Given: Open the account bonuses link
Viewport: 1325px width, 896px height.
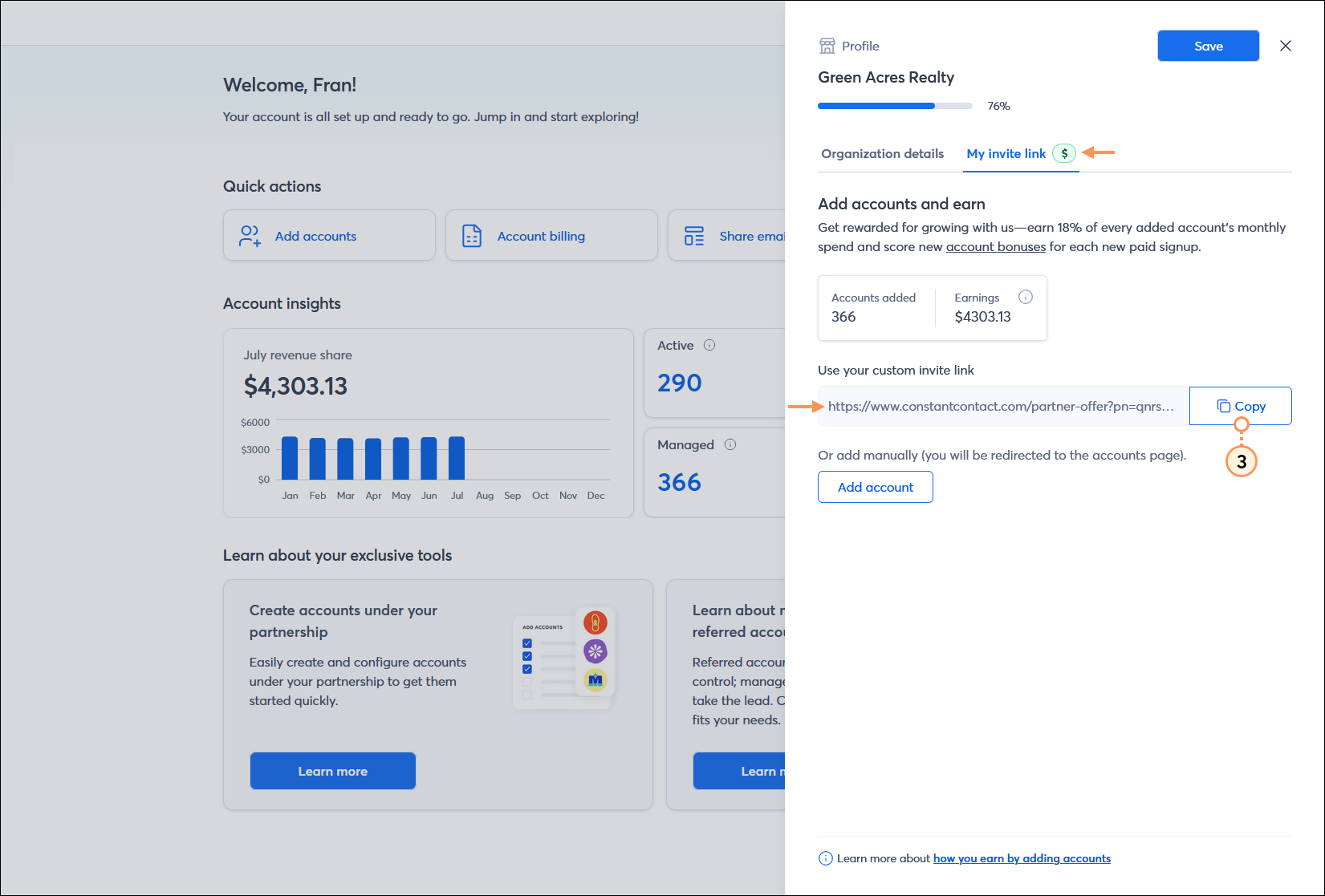Looking at the screenshot, I should click(995, 247).
